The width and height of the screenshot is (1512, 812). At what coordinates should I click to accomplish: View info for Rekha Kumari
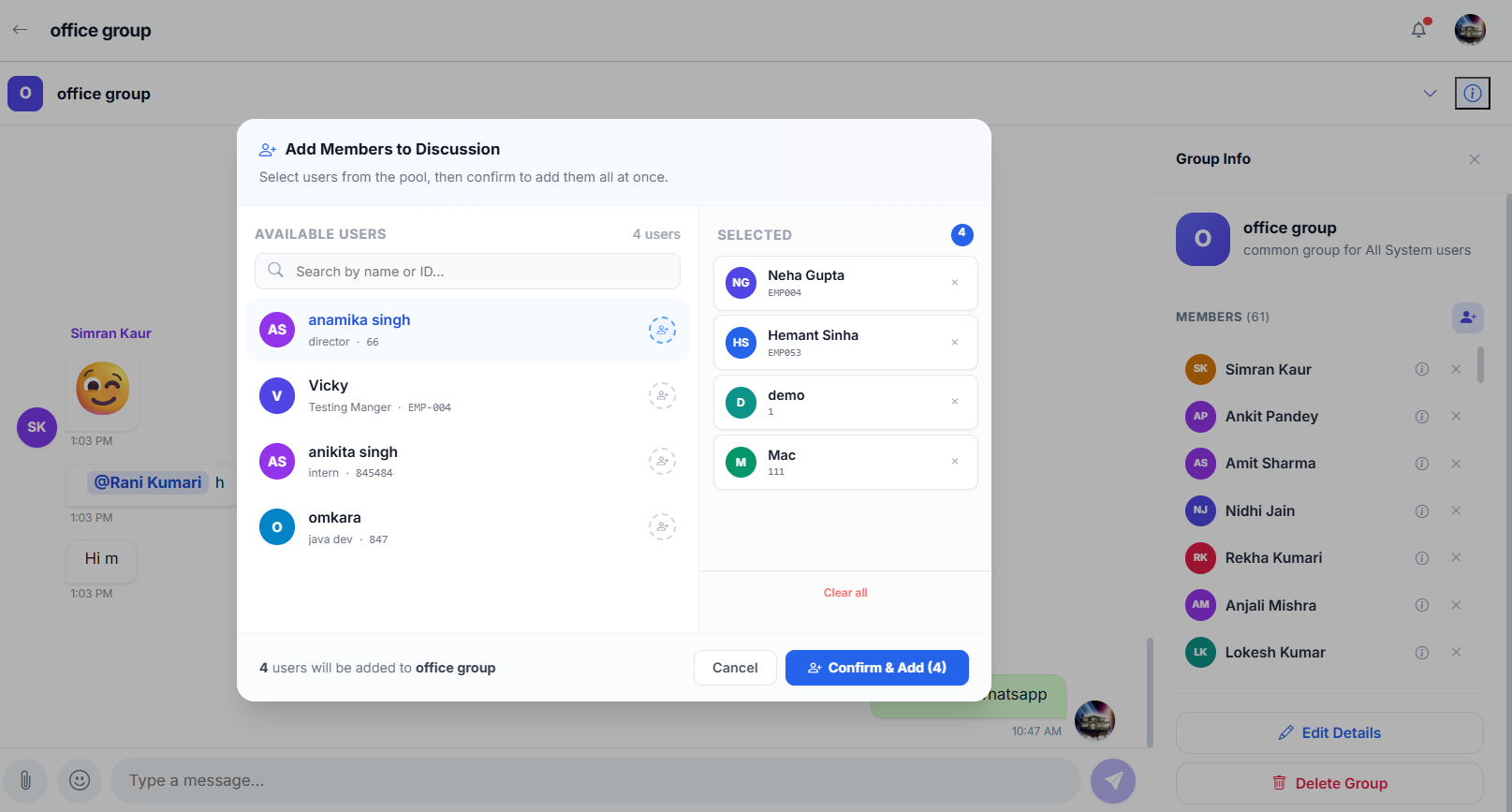1422,558
